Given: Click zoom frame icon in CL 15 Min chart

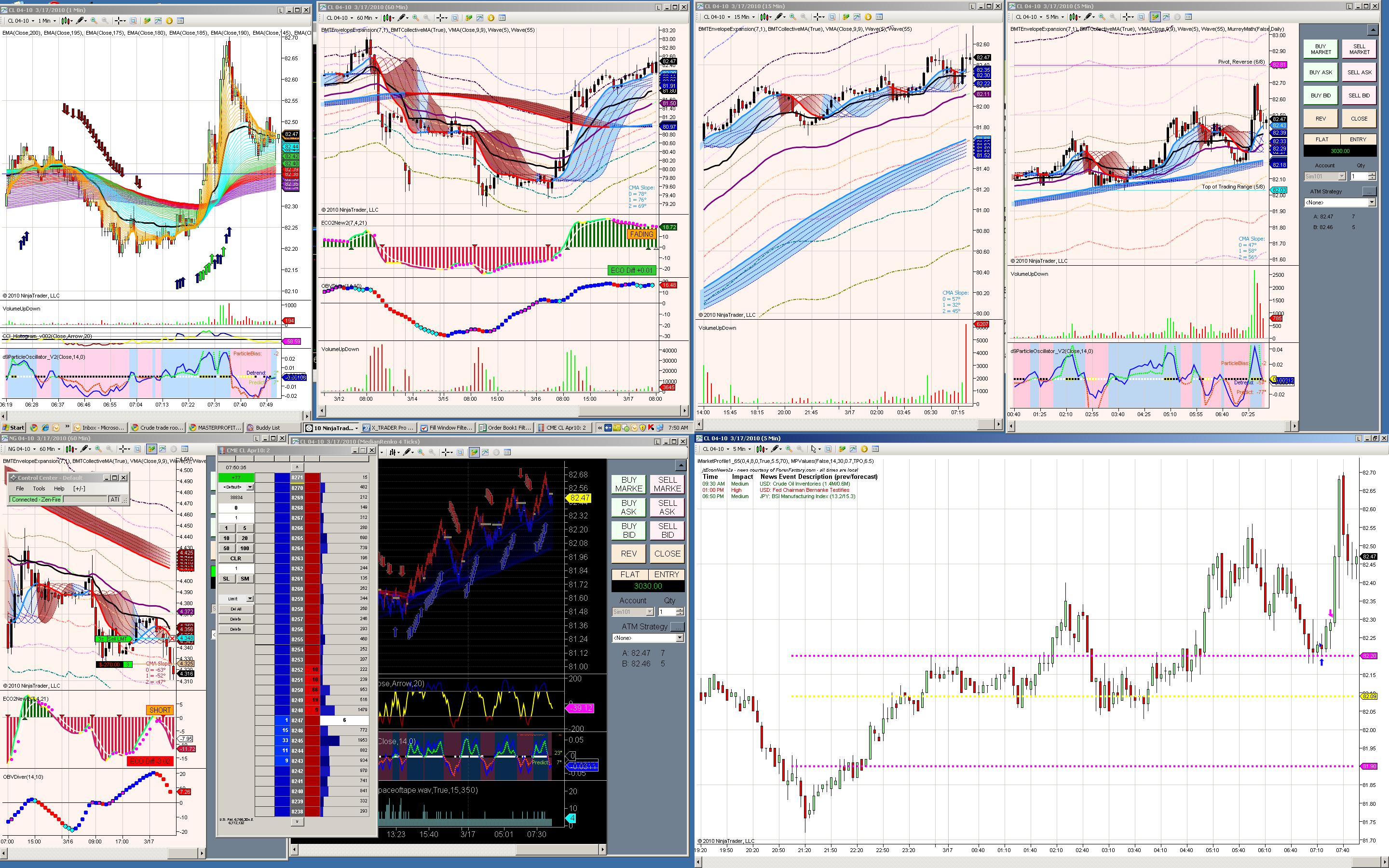Looking at the screenshot, I should 832,17.
